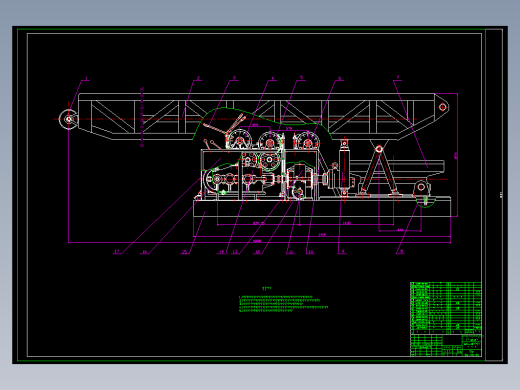Image resolution: width=520 pixels, height=390 pixels.
Task: Pick the A-frame support pivot joint
Action: click(379, 149)
